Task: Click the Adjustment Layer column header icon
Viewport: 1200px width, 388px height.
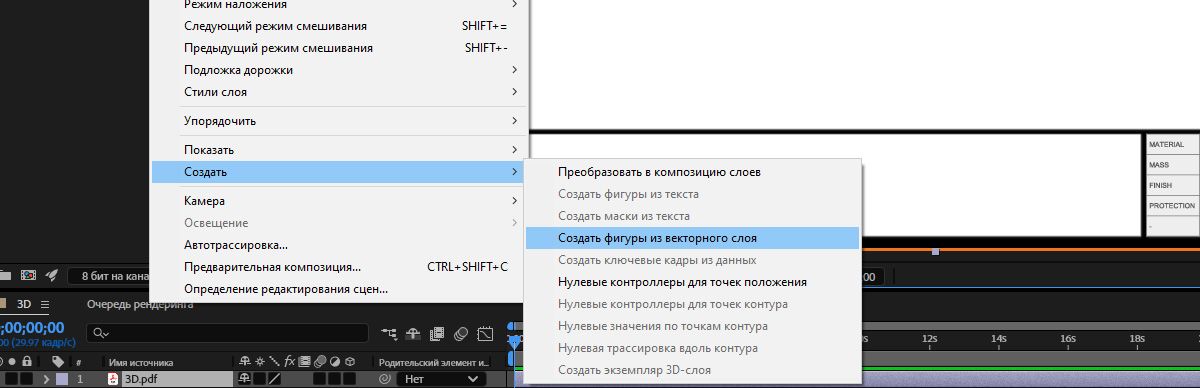Action: click(x=336, y=362)
